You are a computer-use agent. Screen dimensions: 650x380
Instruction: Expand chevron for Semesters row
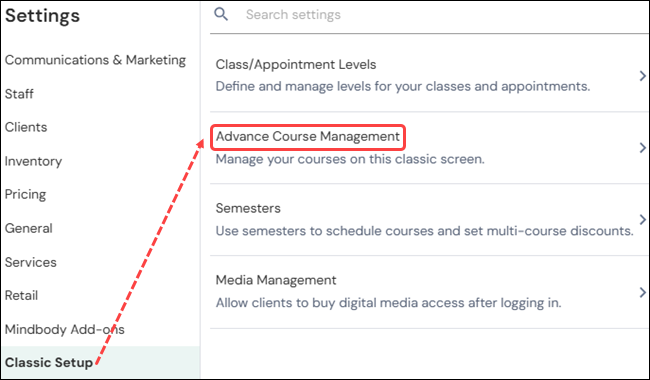[x=642, y=220]
